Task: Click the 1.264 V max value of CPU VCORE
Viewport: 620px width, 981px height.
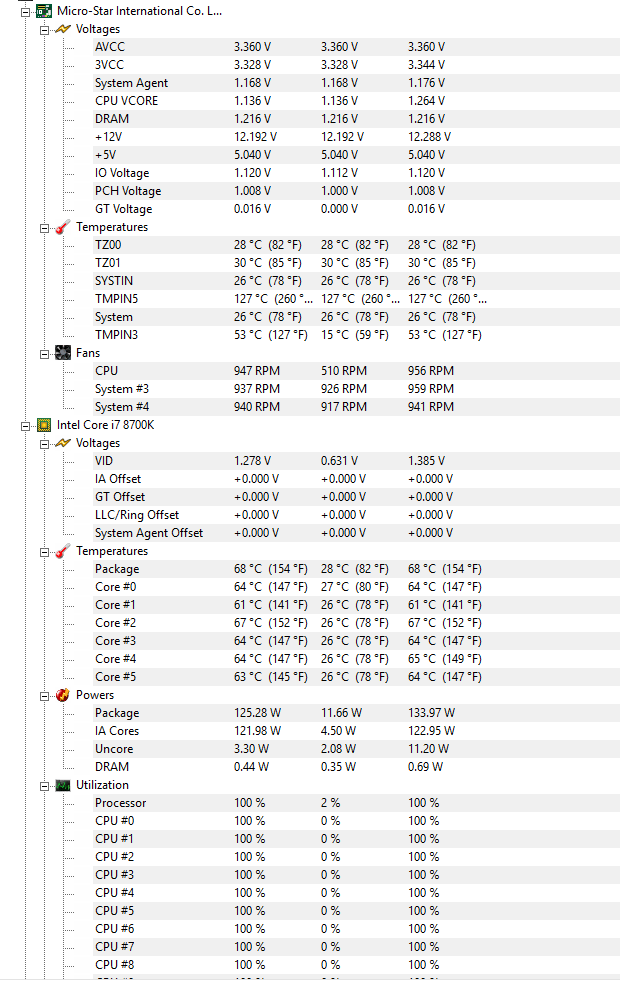Action: 427,101
